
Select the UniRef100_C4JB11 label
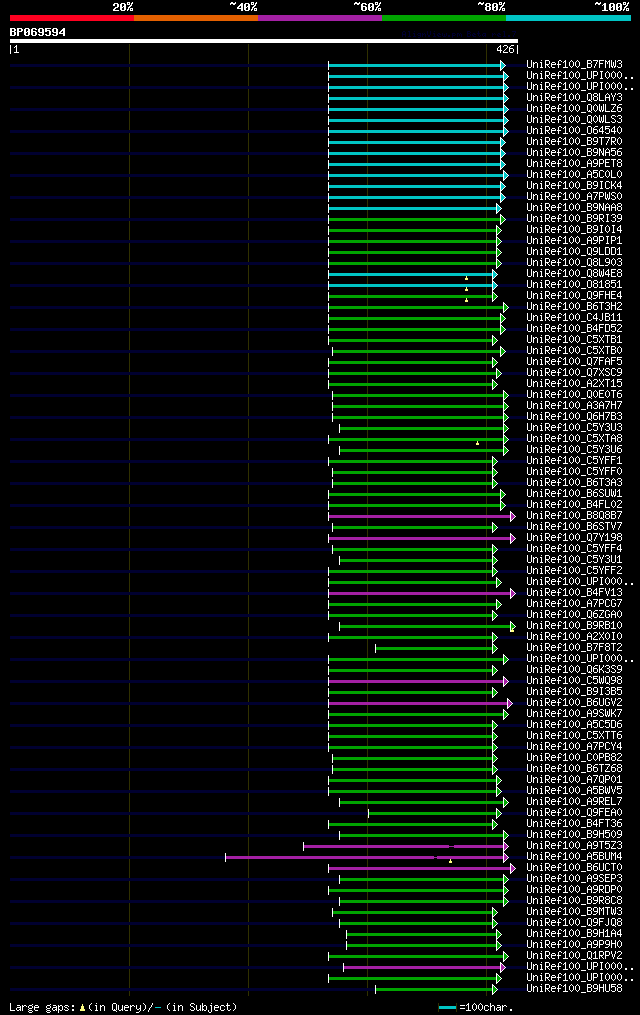click(574, 318)
